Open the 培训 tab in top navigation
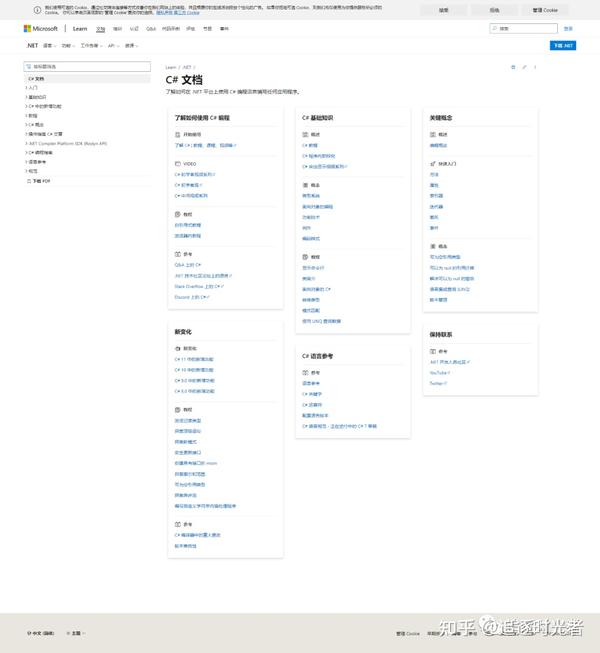The height and width of the screenshot is (653, 600). (x=118, y=29)
